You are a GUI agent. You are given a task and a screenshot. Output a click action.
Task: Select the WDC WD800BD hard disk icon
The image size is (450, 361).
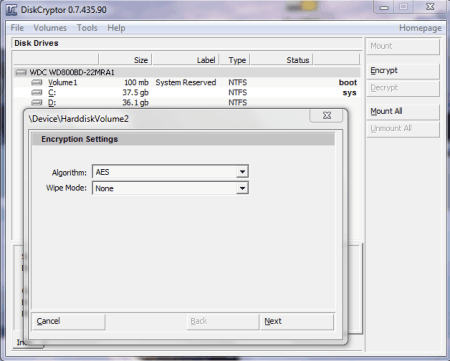pyautogui.click(x=21, y=72)
